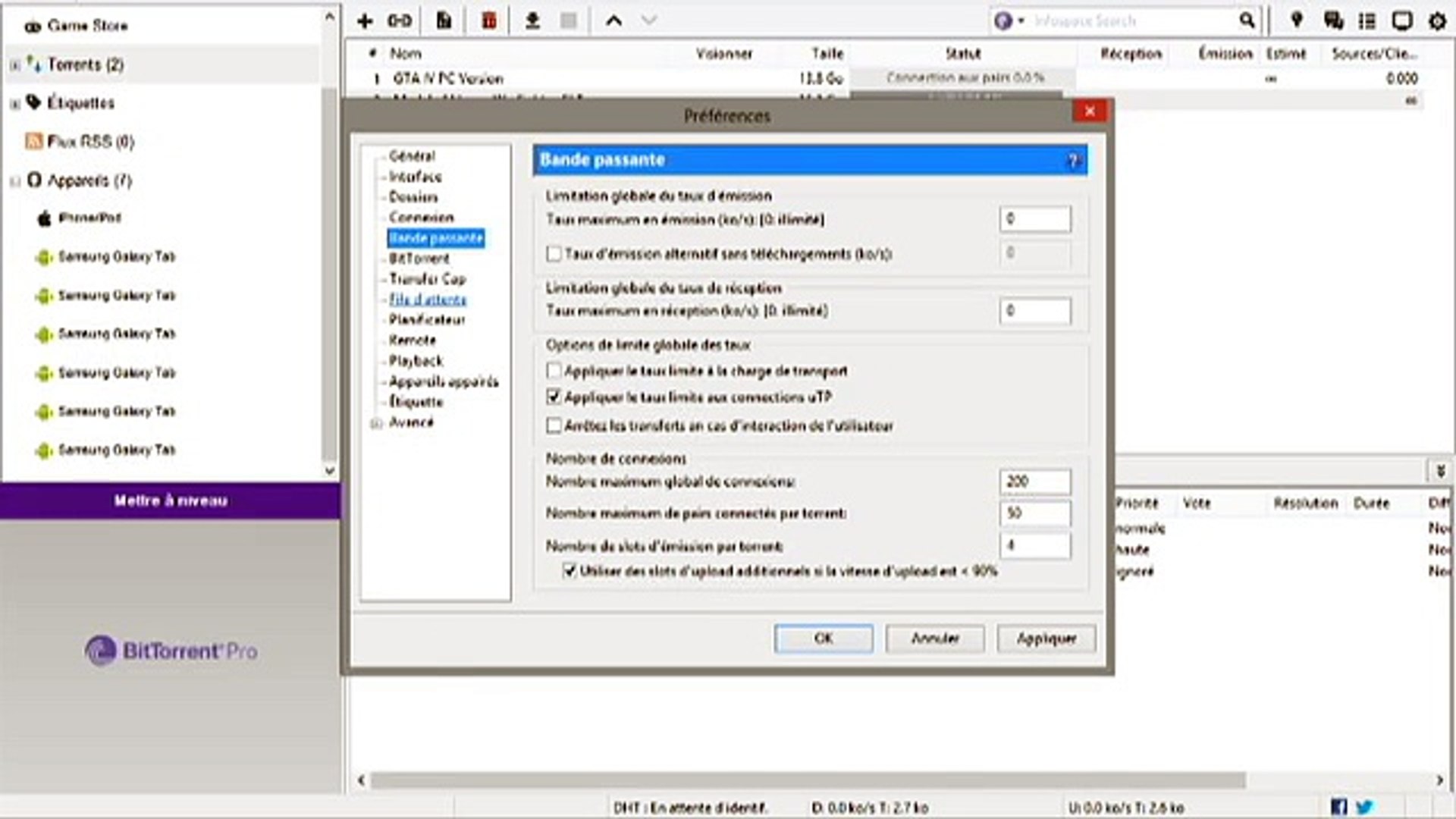Image resolution: width=1456 pixels, height=819 pixels.
Task: Click Move Up Queue arrow icon
Action: tap(613, 21)
